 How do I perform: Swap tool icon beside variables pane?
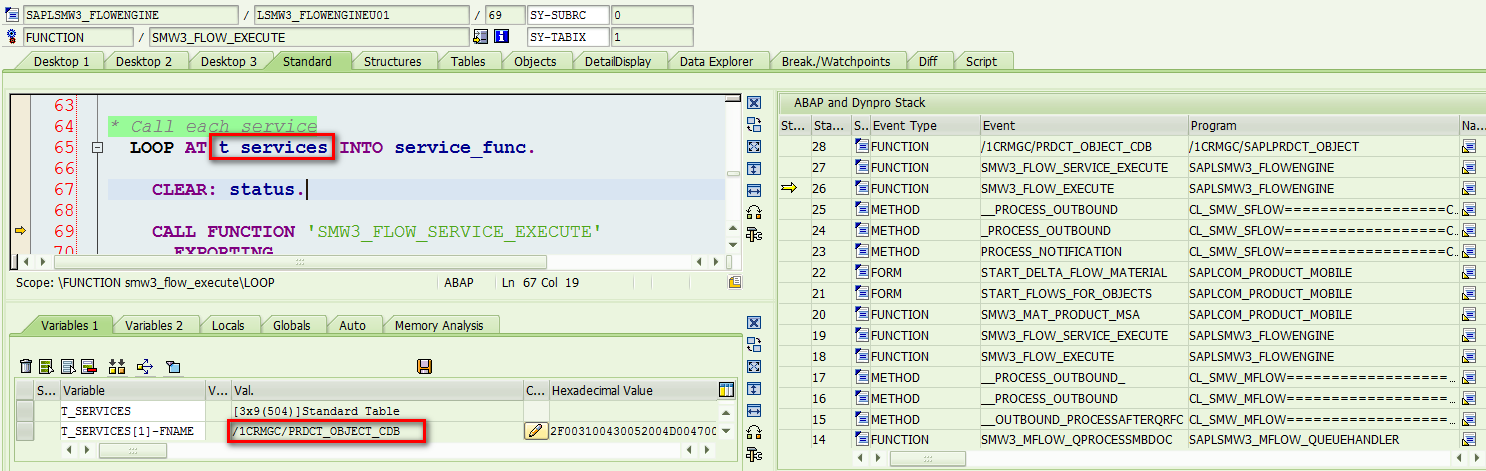click(755, 344)
